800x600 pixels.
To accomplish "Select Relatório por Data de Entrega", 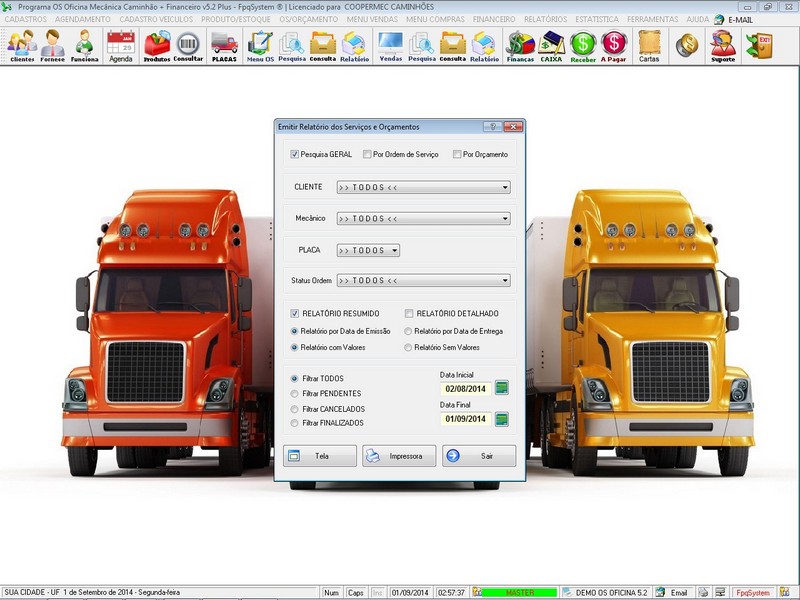I will [408, 331].
